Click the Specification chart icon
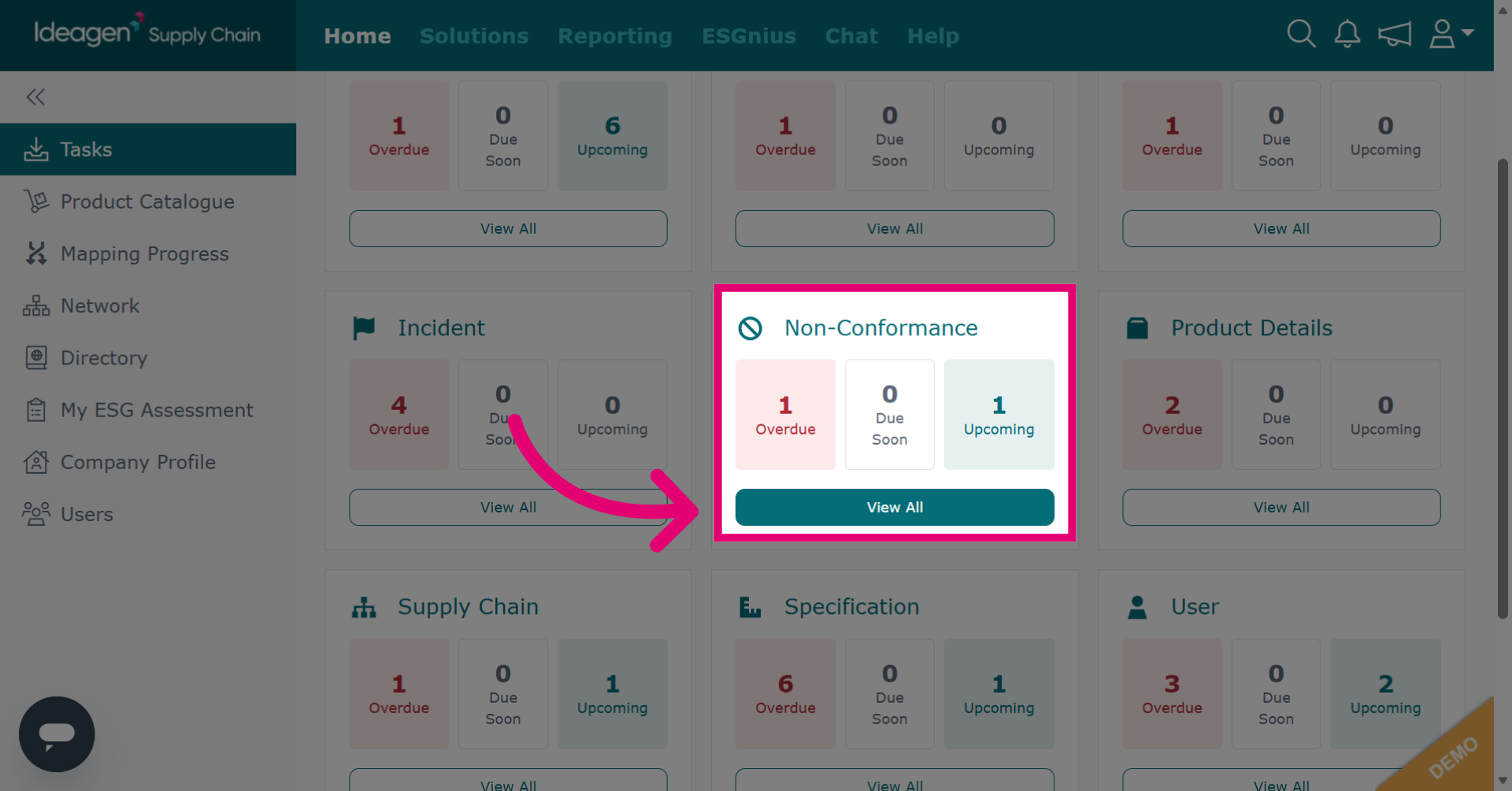 coord(750,607)
